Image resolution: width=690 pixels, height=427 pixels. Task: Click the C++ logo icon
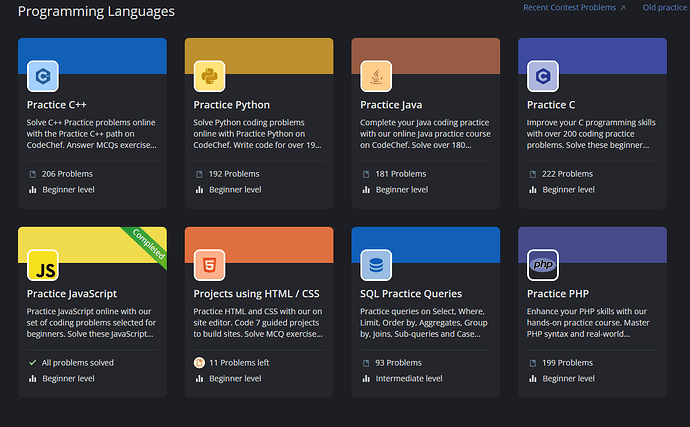tap(43, 76)
